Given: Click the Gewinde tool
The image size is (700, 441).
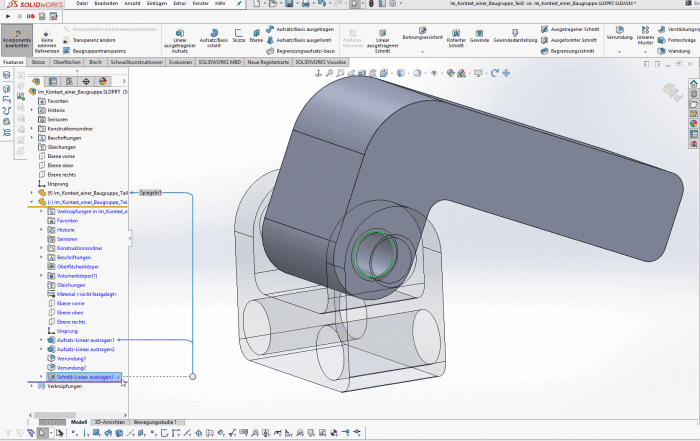Looking at the screenshot, I should coord(479,36).
